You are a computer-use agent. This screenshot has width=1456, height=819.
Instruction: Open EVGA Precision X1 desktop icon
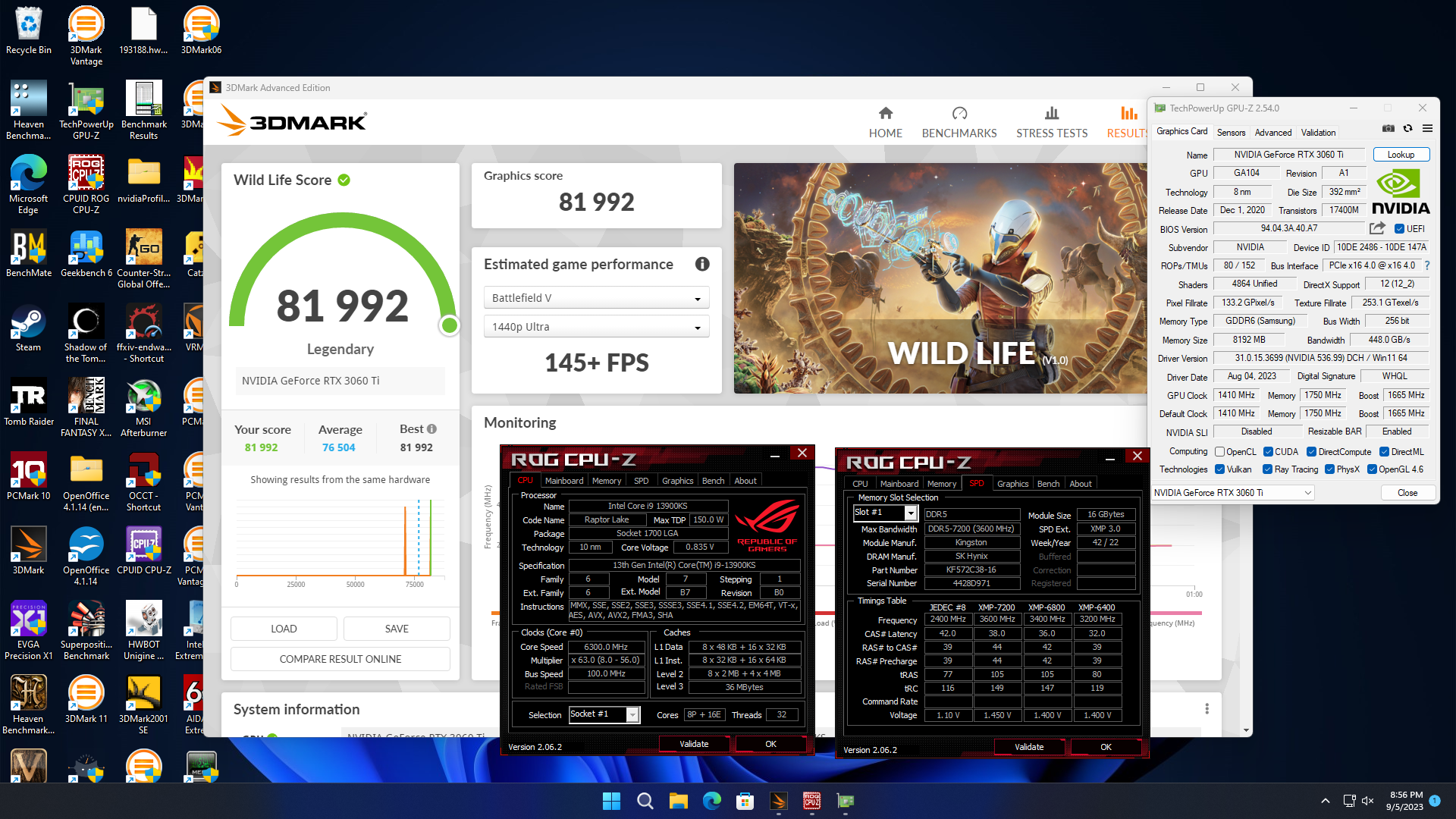point(29,631)
